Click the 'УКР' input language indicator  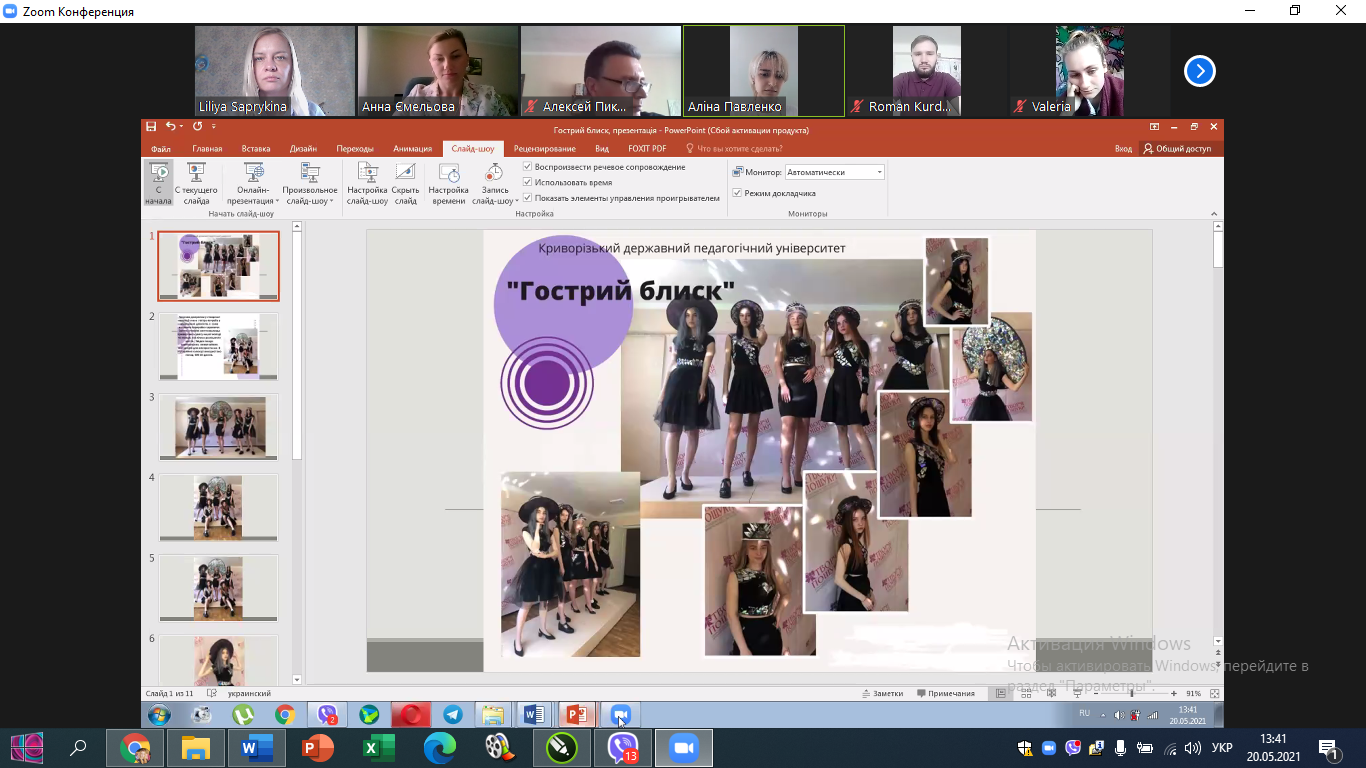coord(1221,748)
